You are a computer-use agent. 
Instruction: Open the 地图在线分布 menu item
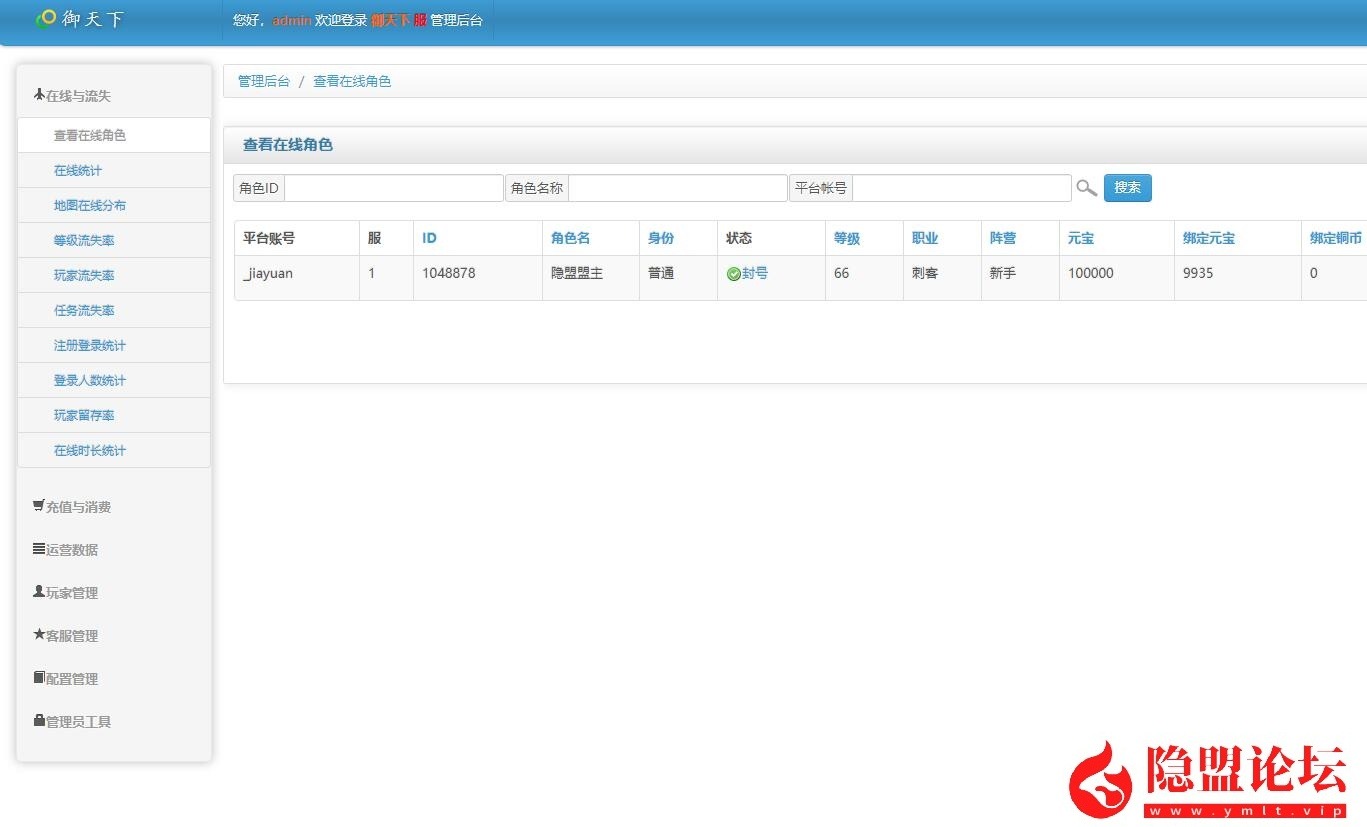84,205
